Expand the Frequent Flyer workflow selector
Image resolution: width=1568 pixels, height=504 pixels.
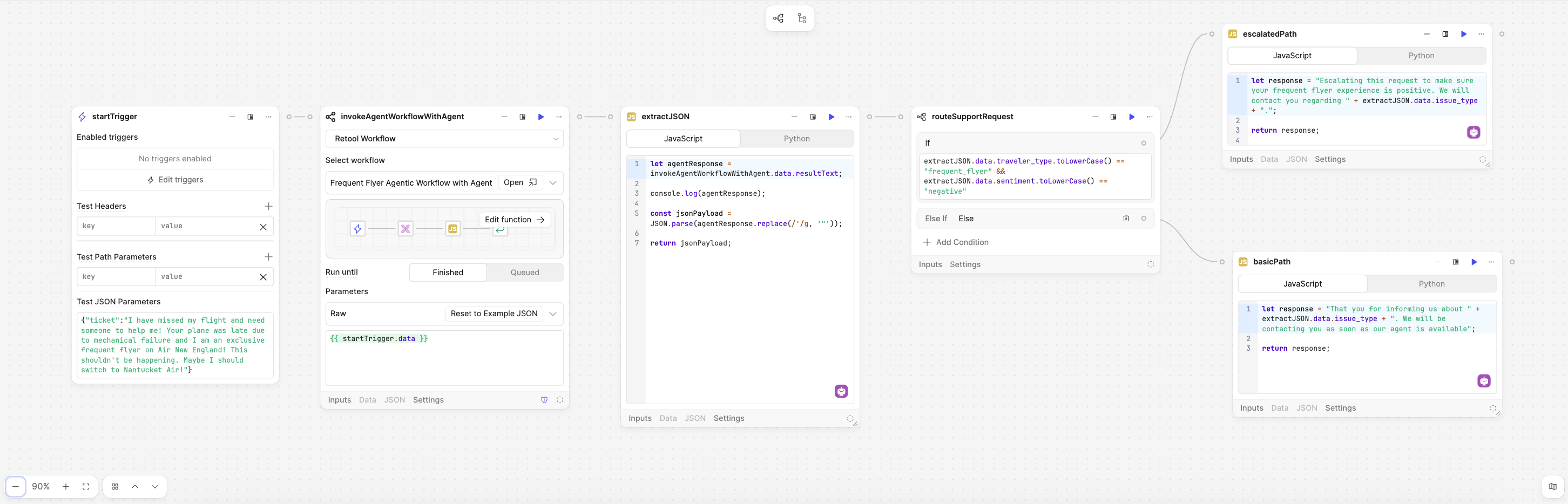(x=553, y=182)
